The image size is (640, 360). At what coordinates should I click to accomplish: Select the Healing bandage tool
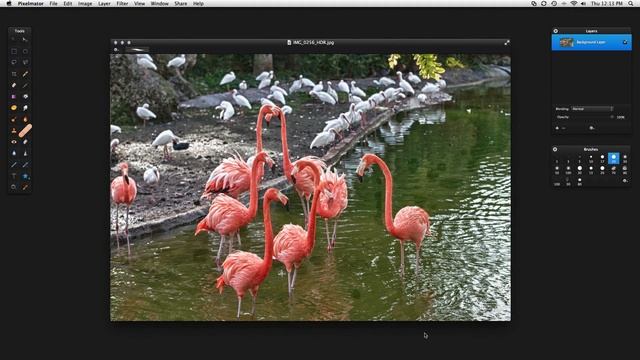click(x=25, y=131)
